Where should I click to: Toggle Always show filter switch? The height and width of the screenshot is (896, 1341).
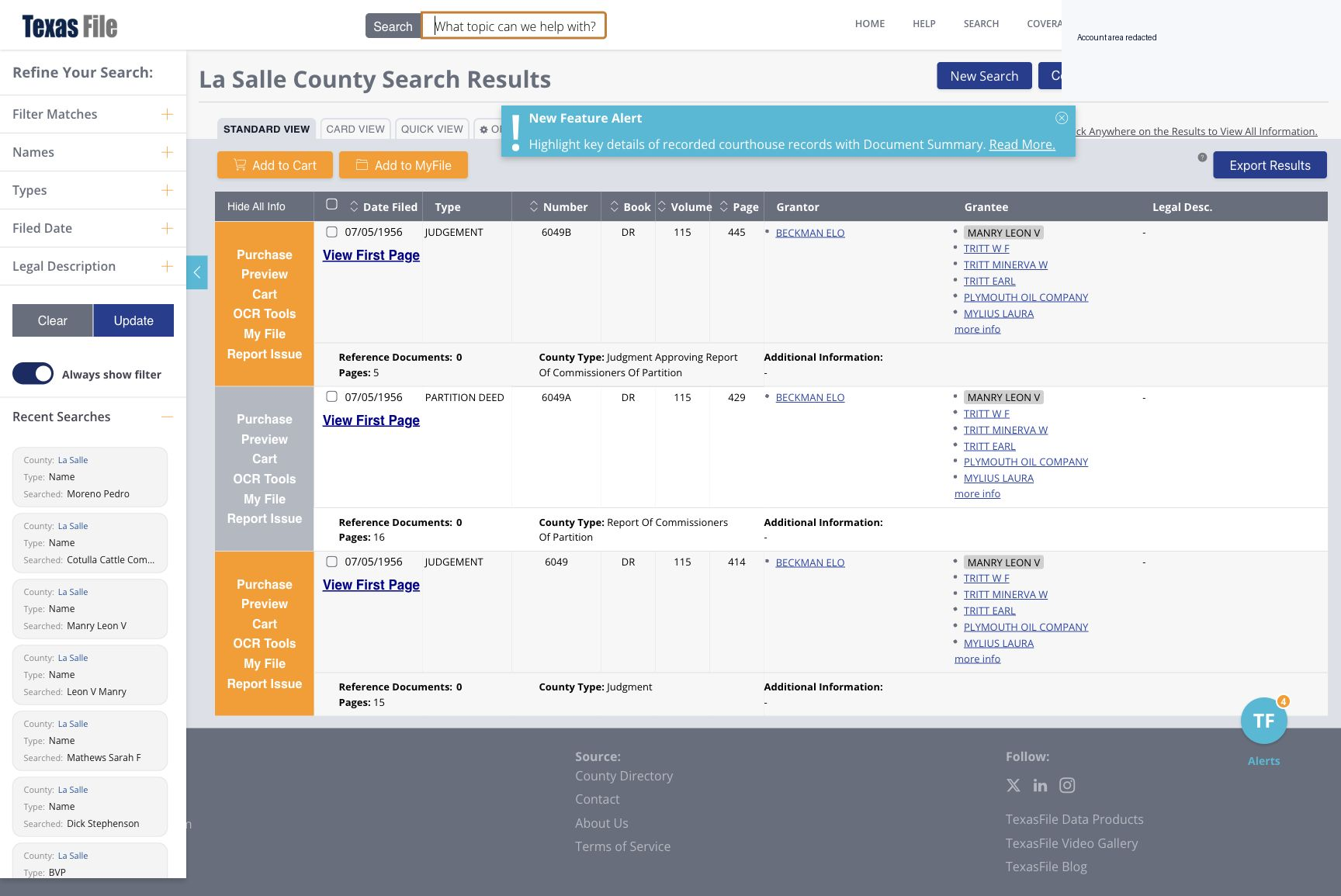pyautogui.click(x=33, y=374)
